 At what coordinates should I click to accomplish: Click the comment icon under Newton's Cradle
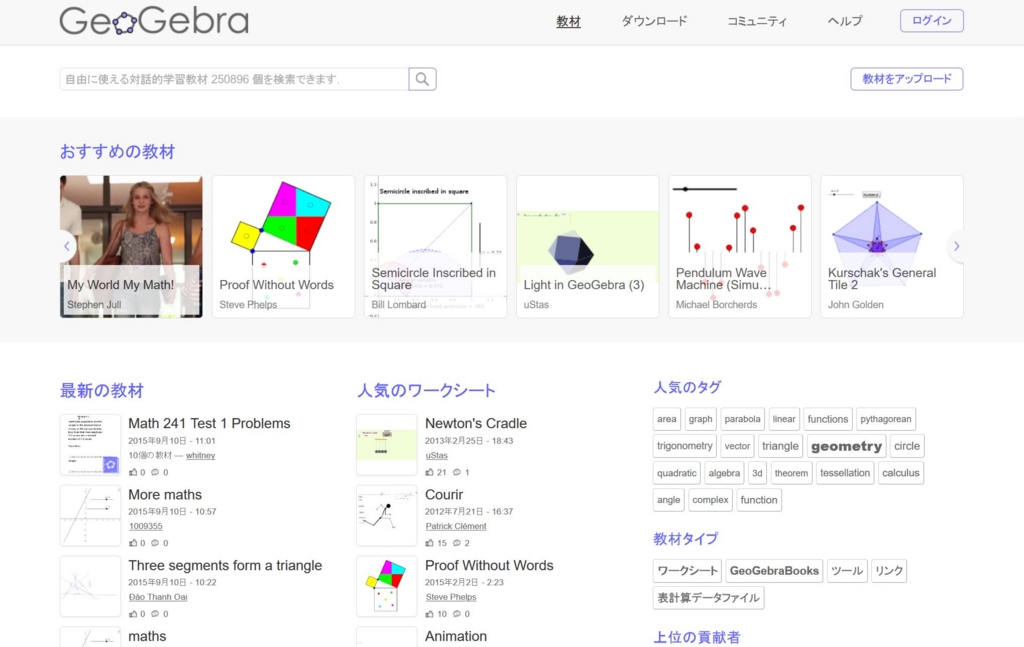(x=456, y=472)
